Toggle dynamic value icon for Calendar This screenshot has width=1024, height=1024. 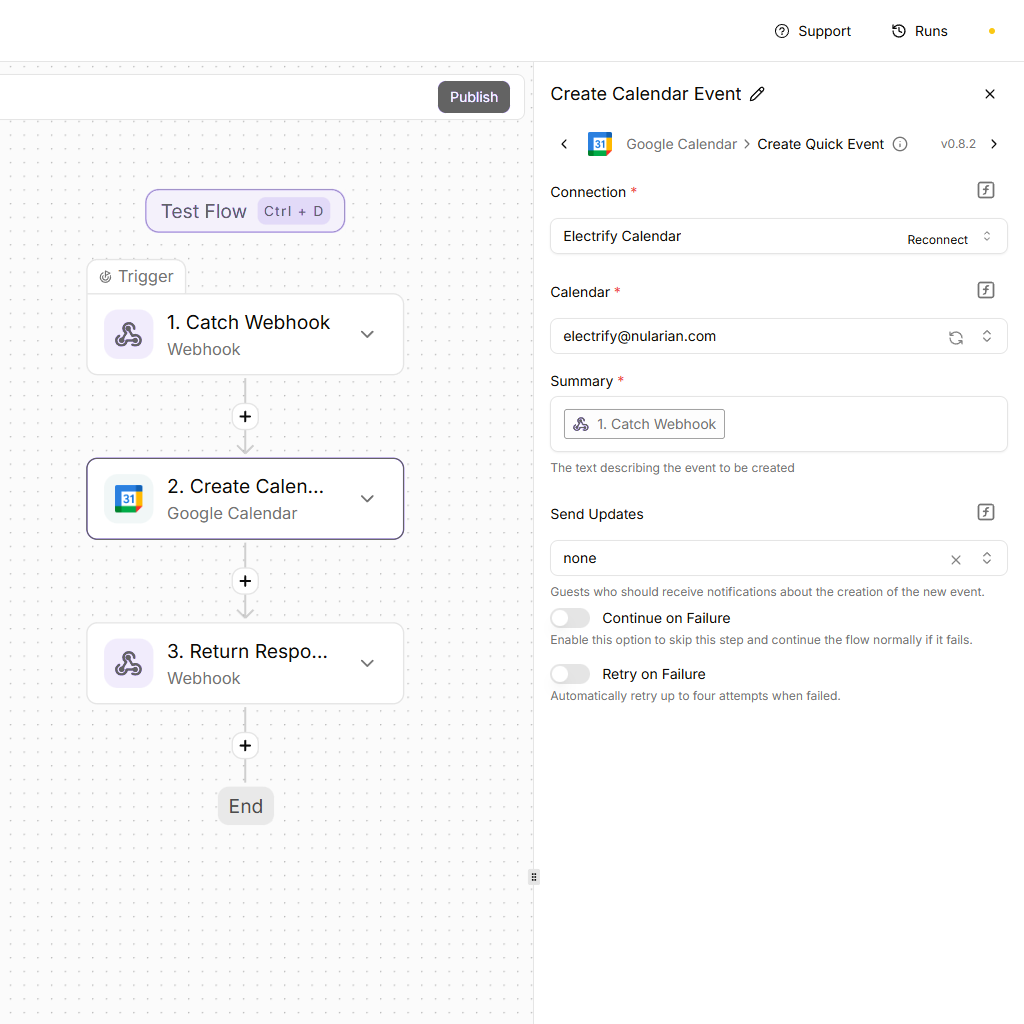pyautogui.click(x=985, y=290)
